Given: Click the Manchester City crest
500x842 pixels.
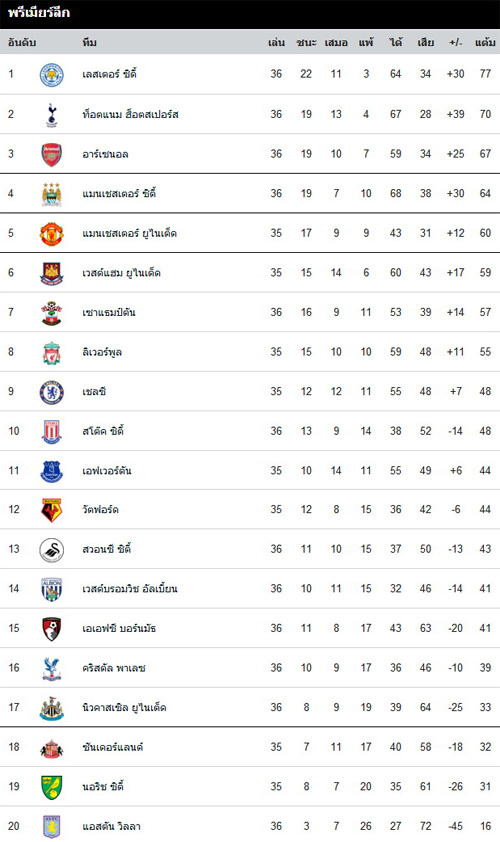Looking at the screenshot, I should [x=52, y=194].
